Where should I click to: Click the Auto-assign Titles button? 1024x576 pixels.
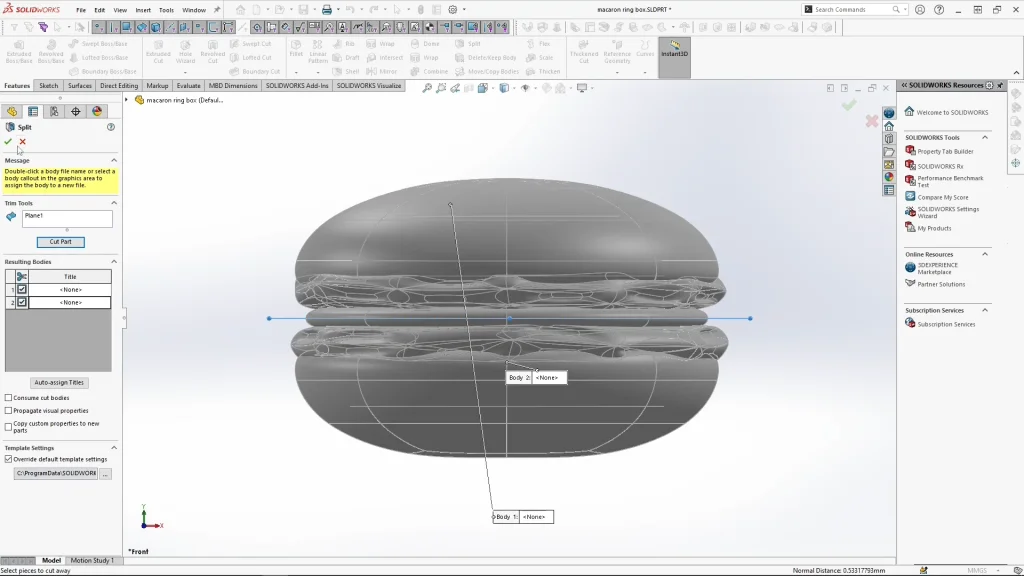(60, 383)
